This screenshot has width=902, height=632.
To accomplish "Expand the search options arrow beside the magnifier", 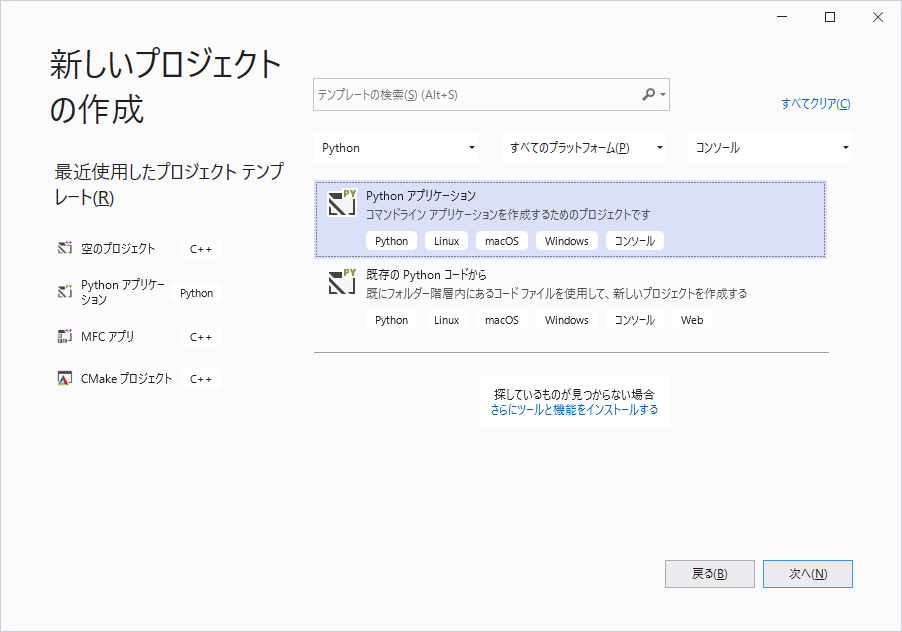I will coord(663,95).
